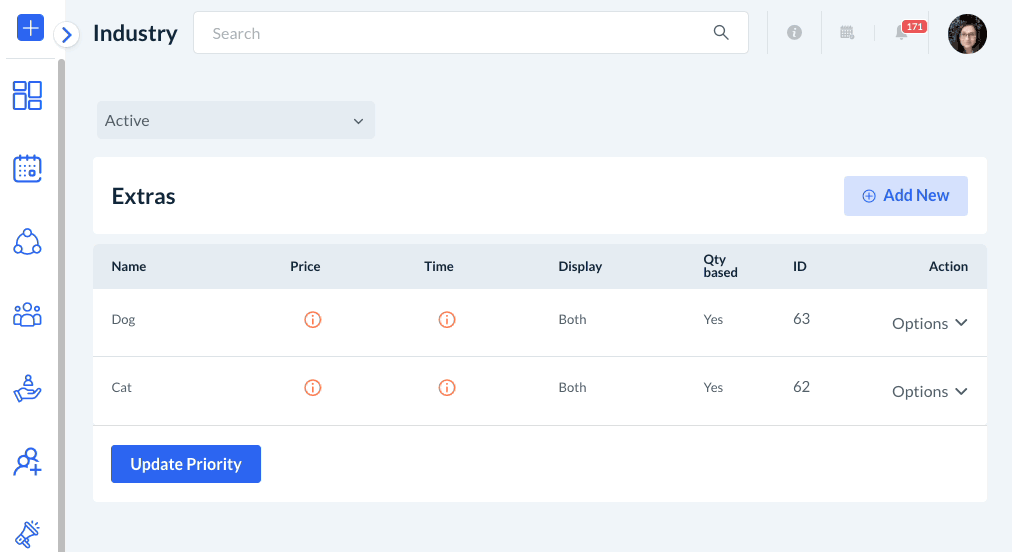The image size is (1012, 552).
Task: Open the megaphone marketing icon
Action: click(x=27, y=534)
